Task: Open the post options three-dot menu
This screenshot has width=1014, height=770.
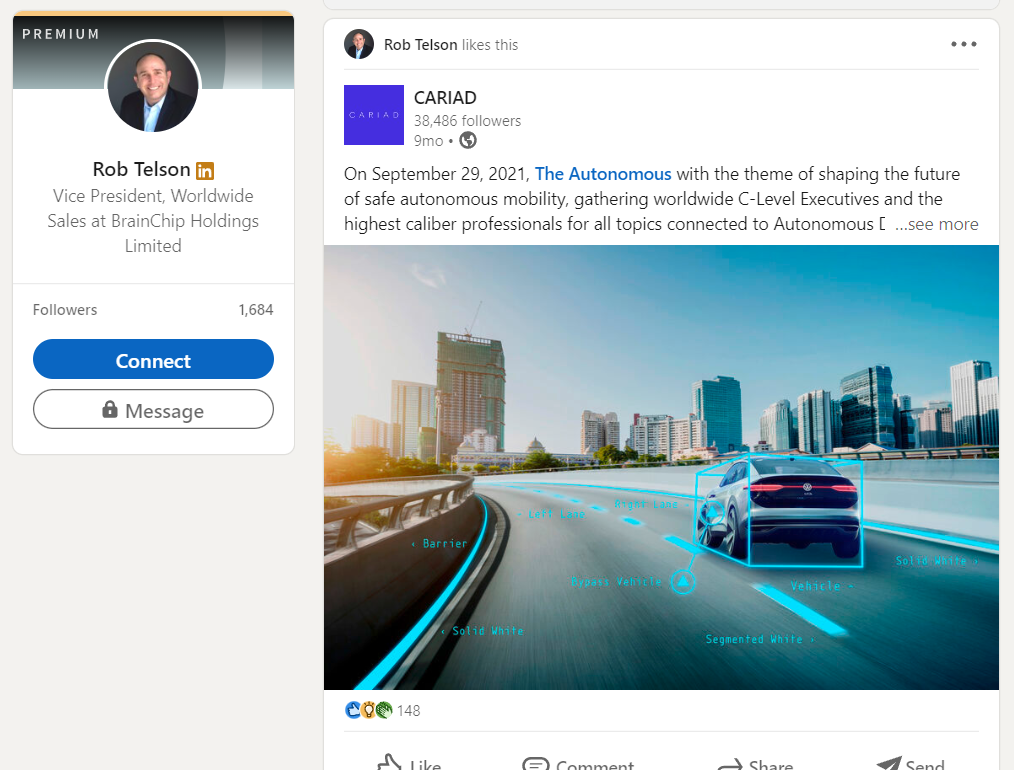Action: pos(964,44)
